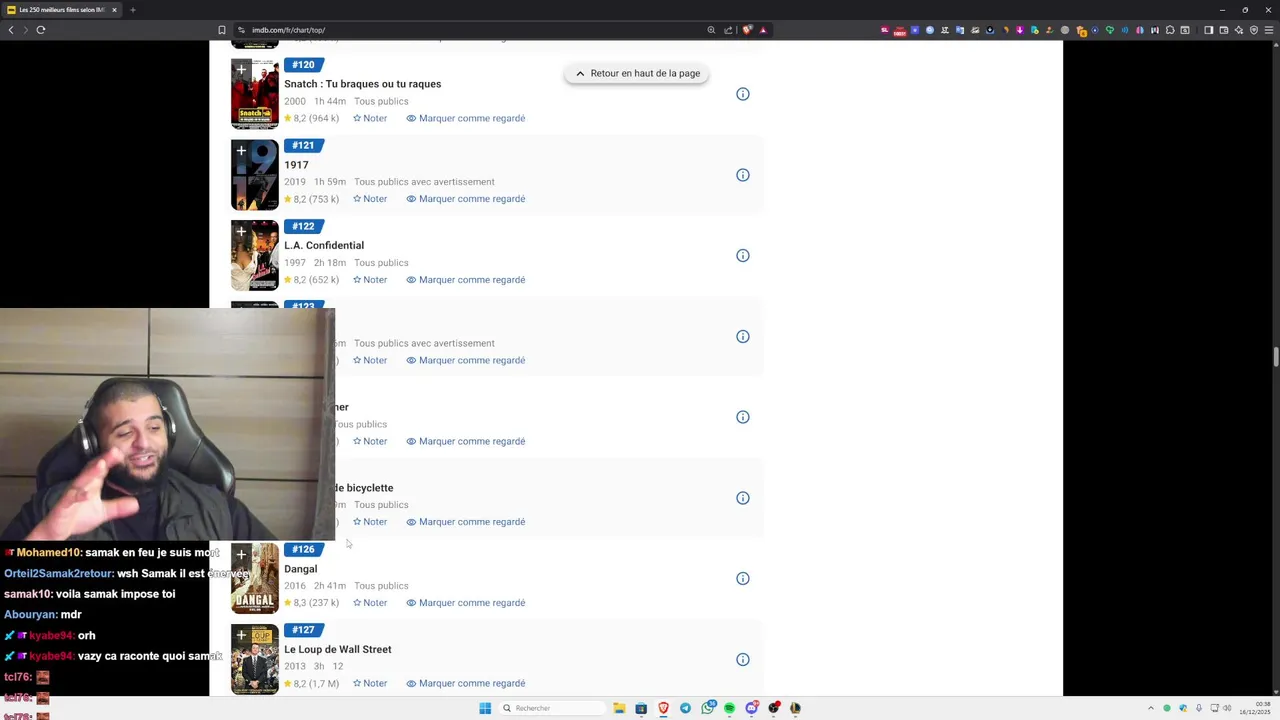
Task: Expand the system tray hidden icons chevron
Action: click(1151, 708)
